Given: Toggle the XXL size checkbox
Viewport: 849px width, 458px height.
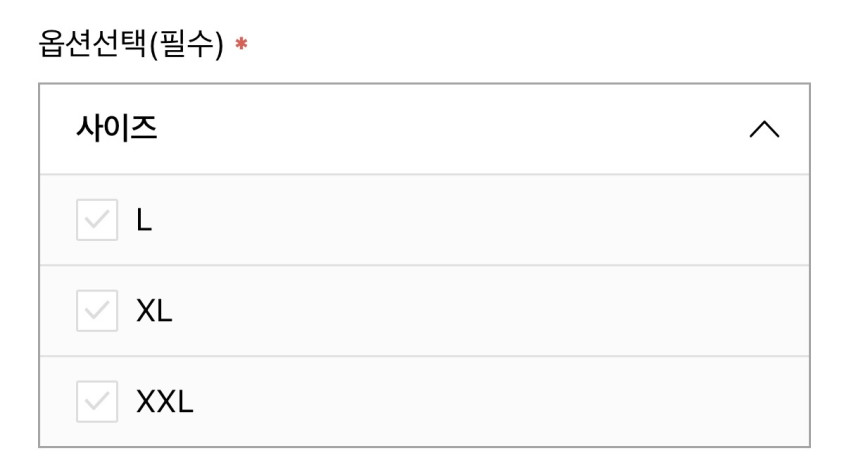Looking at the screenshot, I should coord(97,402).
